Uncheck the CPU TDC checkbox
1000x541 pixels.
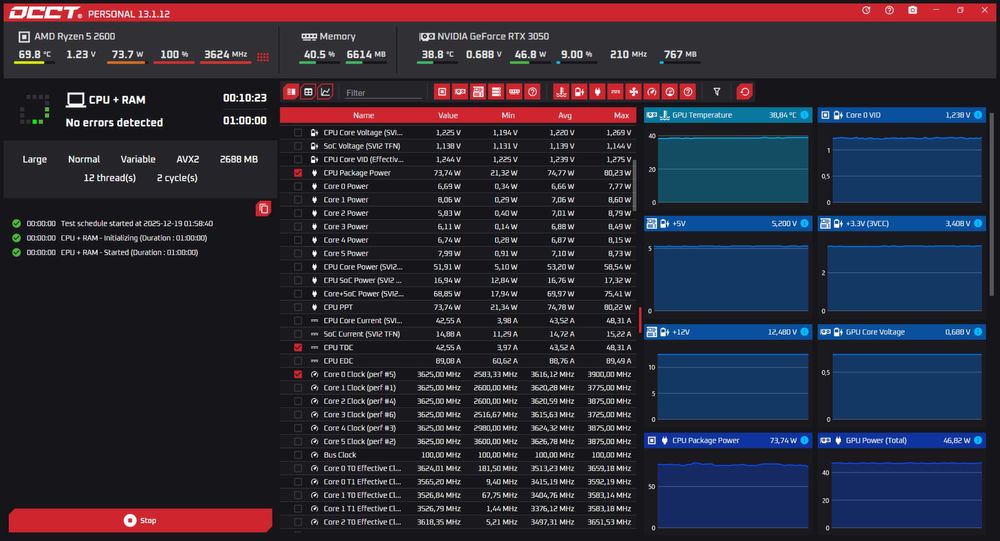298,348
